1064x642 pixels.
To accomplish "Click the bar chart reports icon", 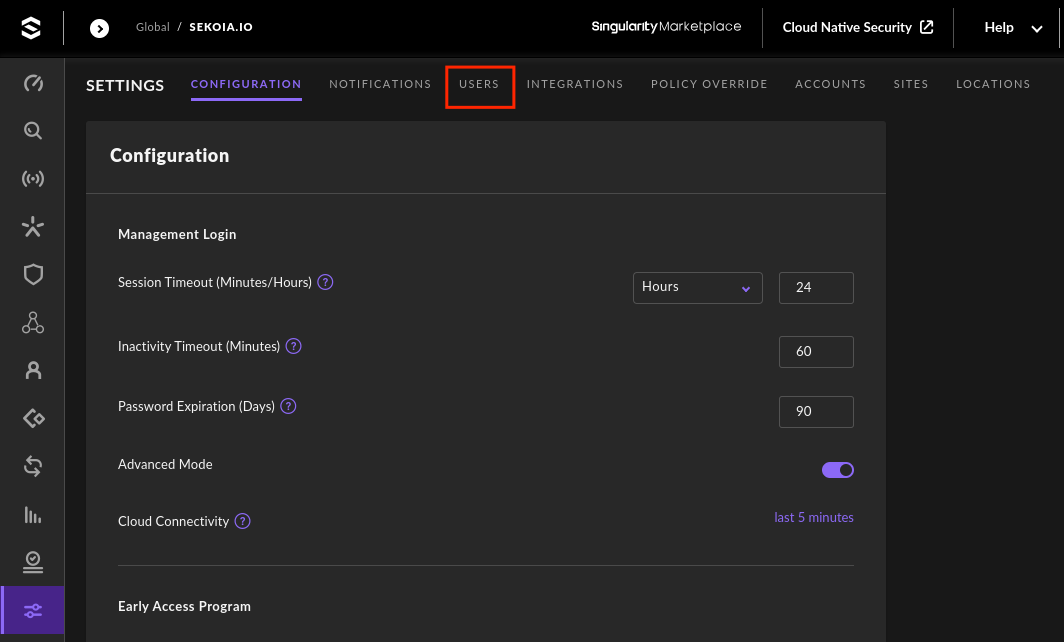I will (x=33, y=515).
